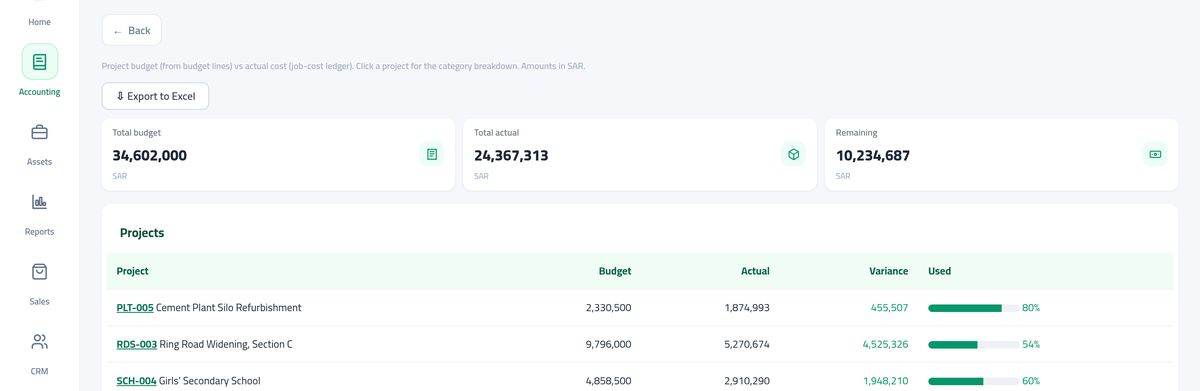Go to Home in sidebar

pyautogui.click(x=40, y=22)
